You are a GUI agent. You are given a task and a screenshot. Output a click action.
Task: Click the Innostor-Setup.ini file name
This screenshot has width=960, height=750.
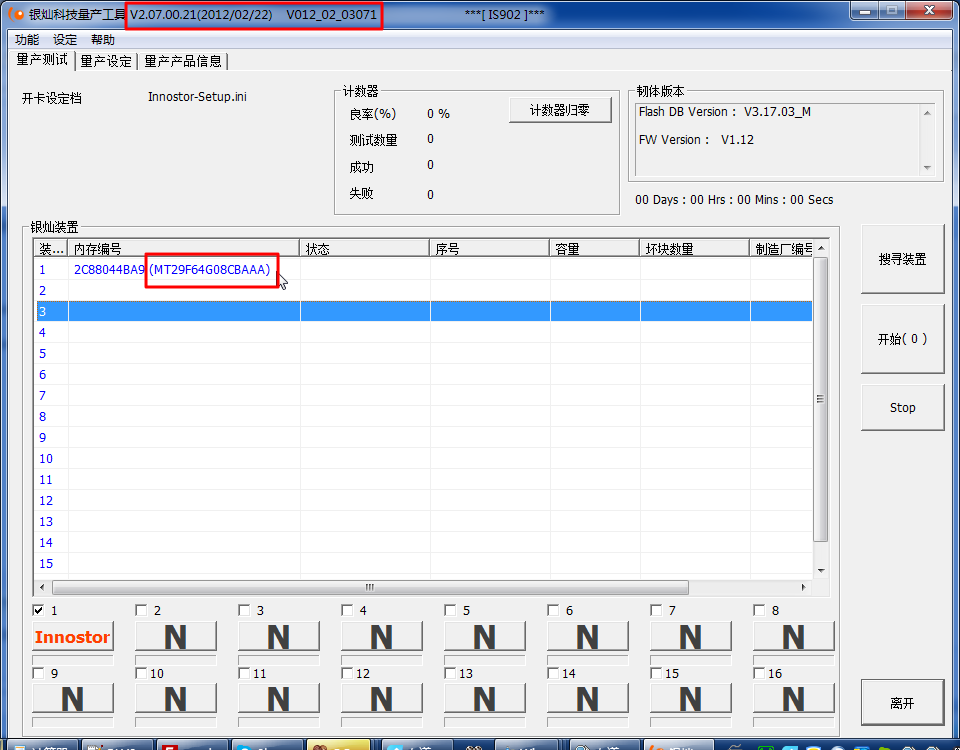tap(197, 97)
